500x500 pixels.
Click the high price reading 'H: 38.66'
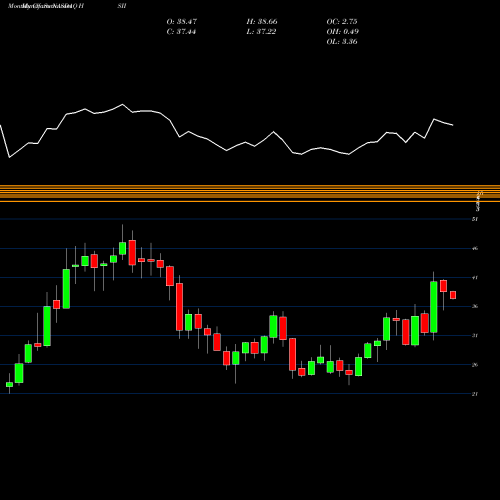pyautogui.click(x=262, y=22)
